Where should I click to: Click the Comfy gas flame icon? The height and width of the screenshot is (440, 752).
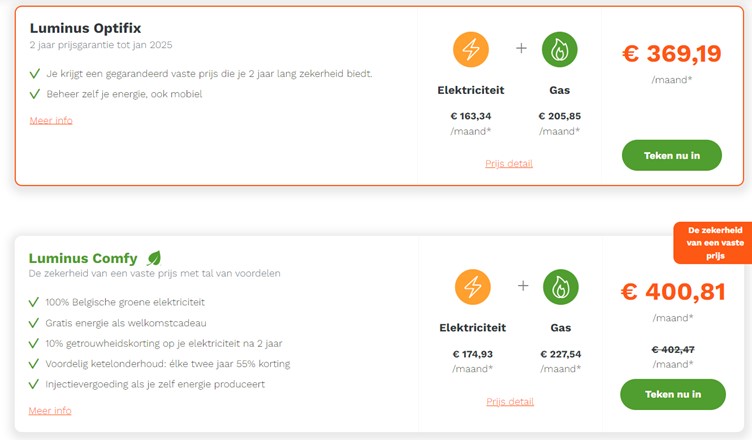click(560, 287)
